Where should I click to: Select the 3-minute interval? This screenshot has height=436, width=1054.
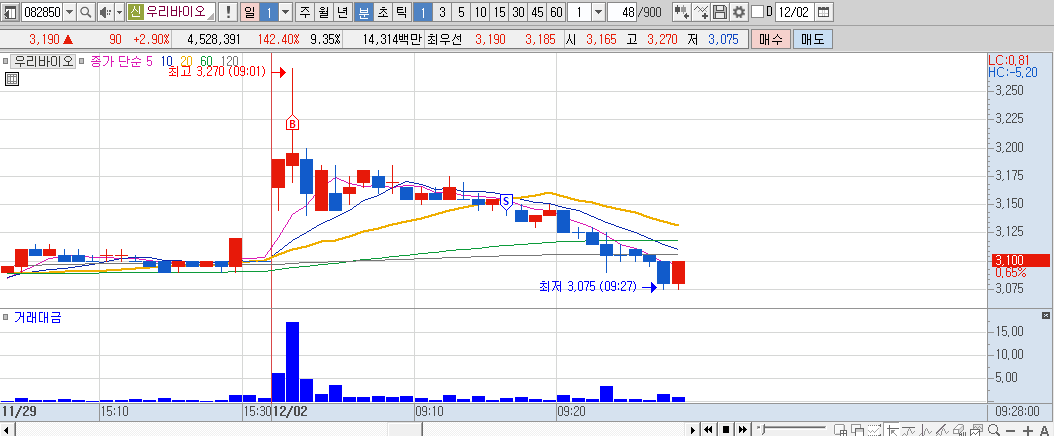coord(442,12)
